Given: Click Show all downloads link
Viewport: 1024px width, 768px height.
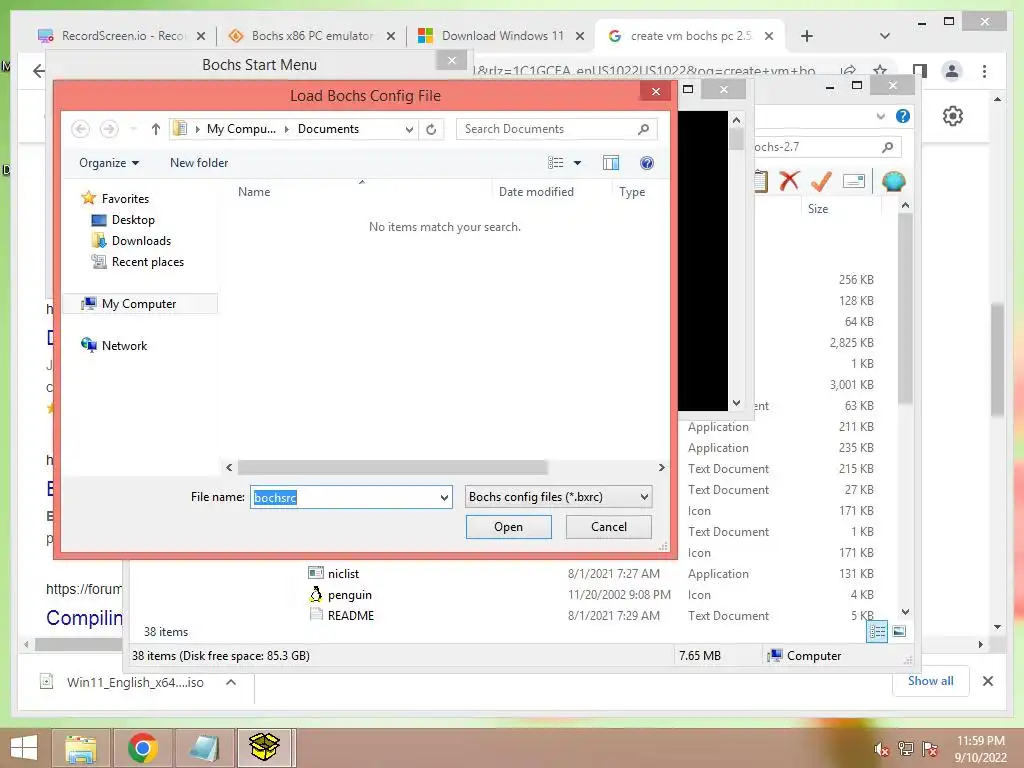Looking at the screenshot, I should [930, 680].
